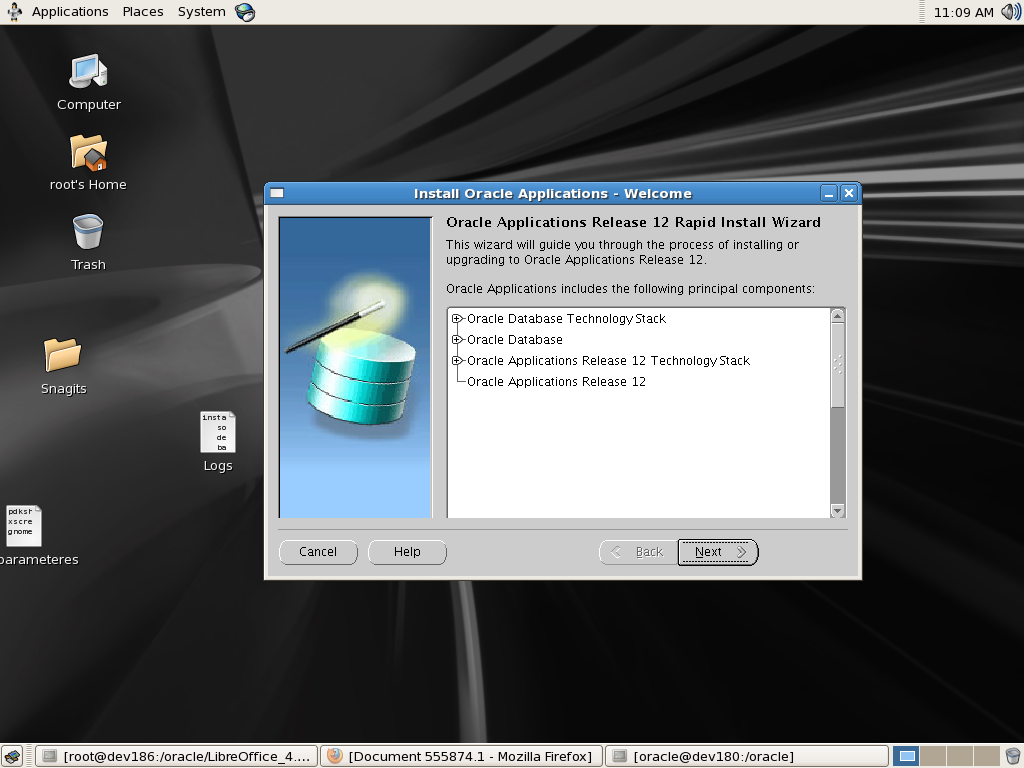Image resolution: width=1024 pixels, height=768 pixels.
Task: Open the System menu
Action: pos(201,12)
